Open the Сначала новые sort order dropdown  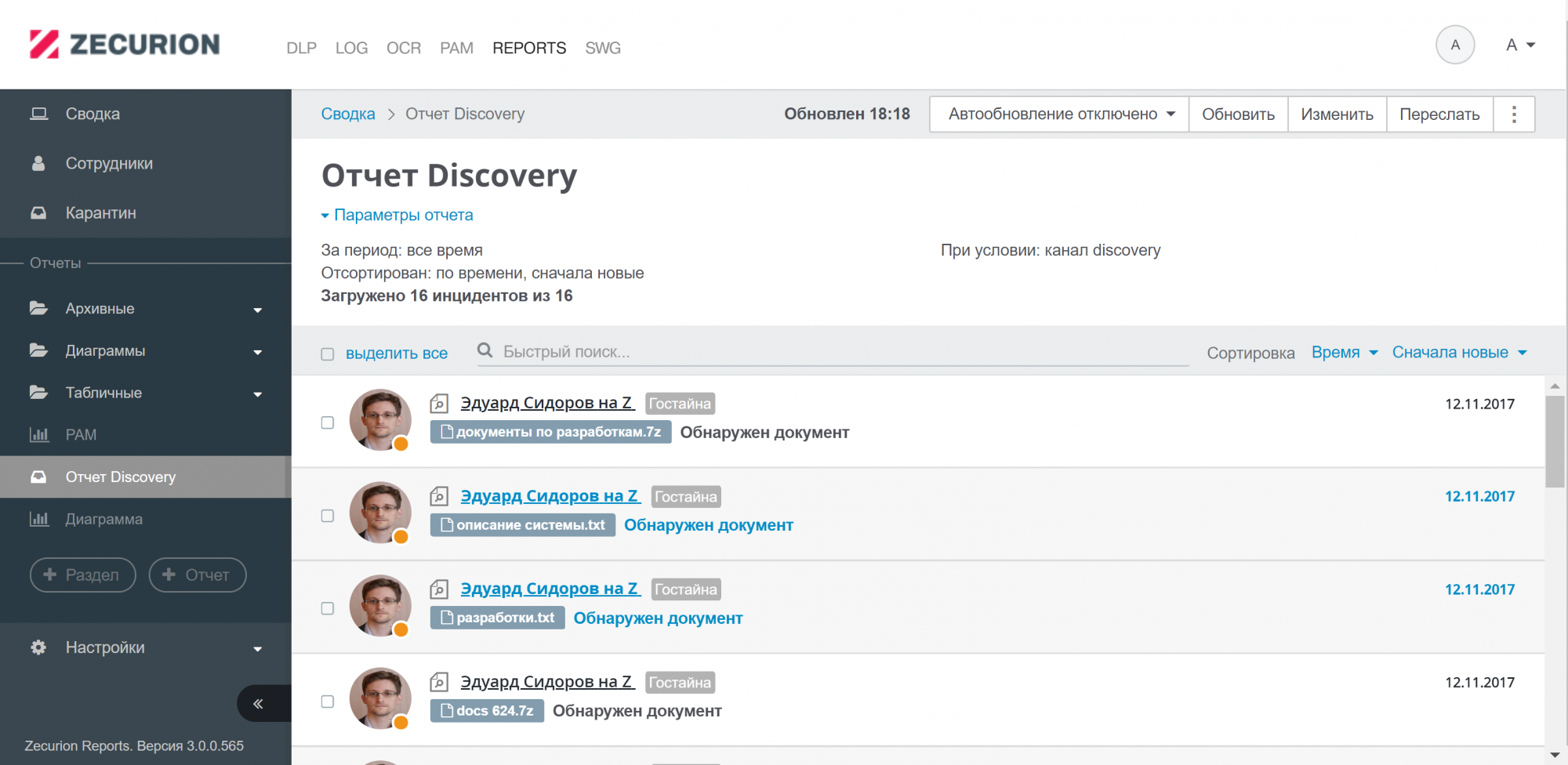click(x=1458, y=352)
